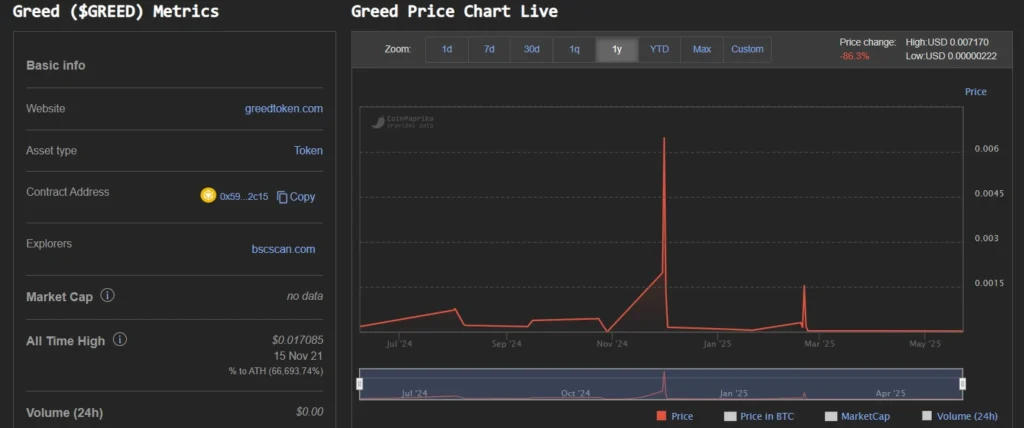Click the Market Cap info icon
Screen dimensions: 1024x428
(107, 295)
